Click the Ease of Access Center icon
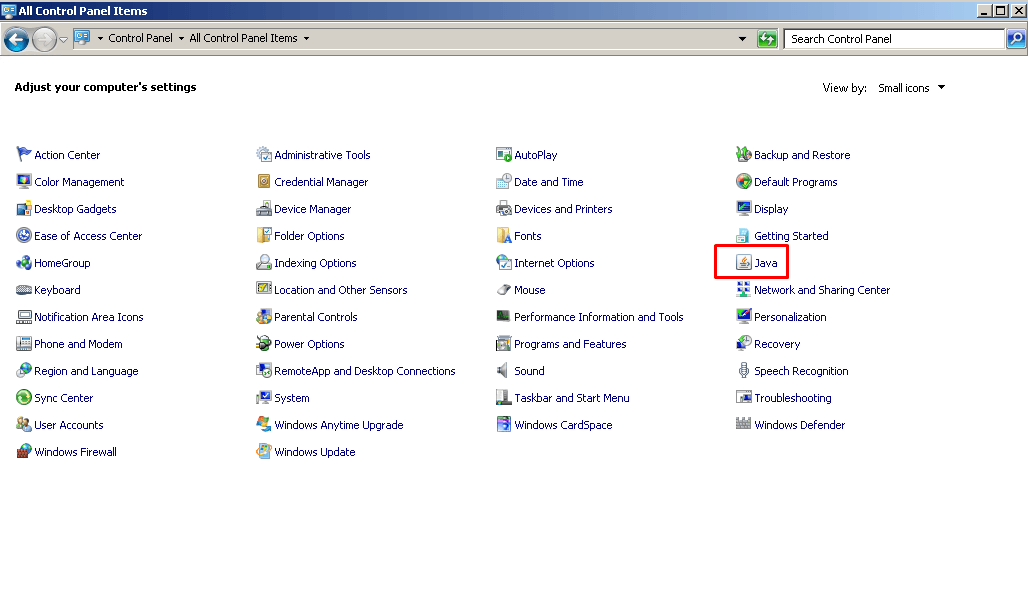 tap(24, 235)
